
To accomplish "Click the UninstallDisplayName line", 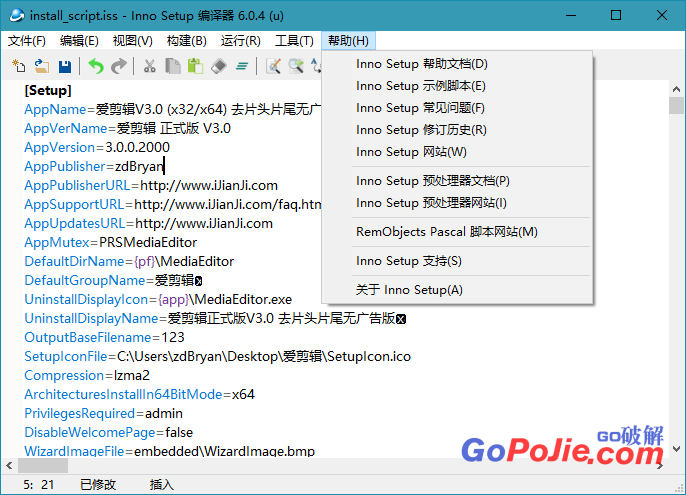I will (215, 319).
